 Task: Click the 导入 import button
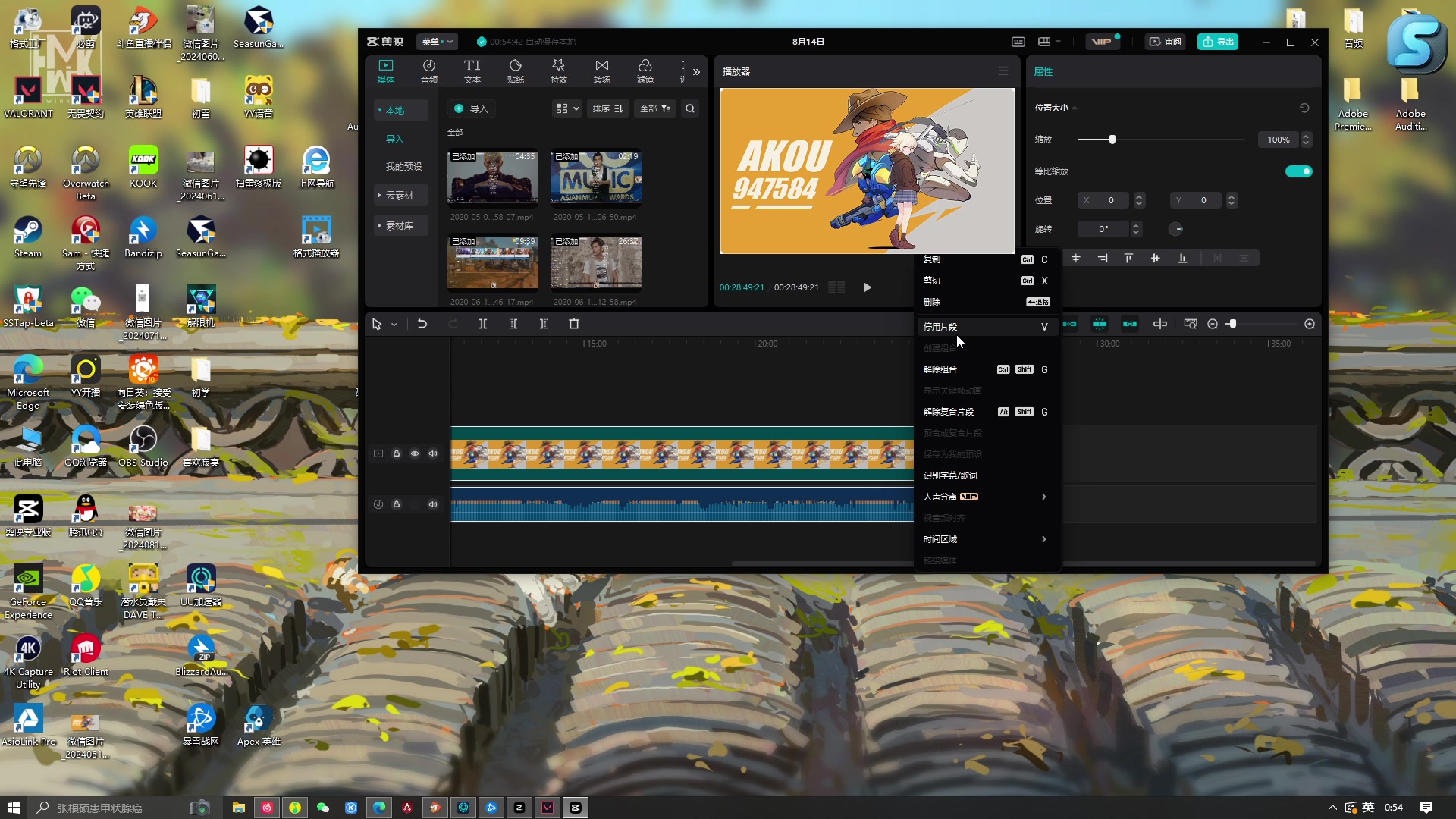pyautogui.click(x=471, y=108)
